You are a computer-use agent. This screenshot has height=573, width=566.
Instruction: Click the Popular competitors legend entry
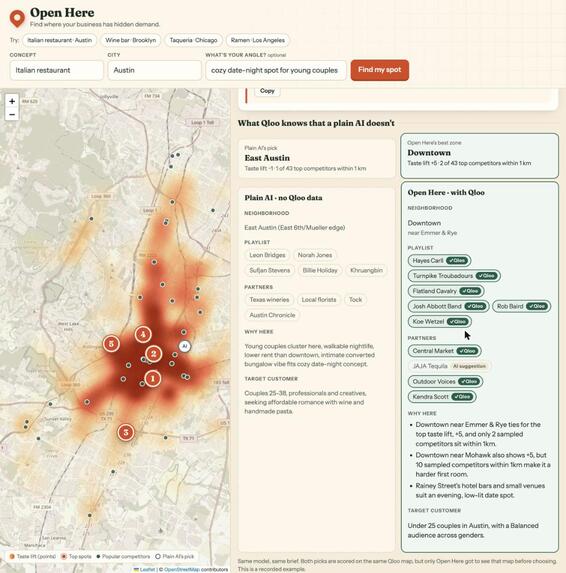123,557
